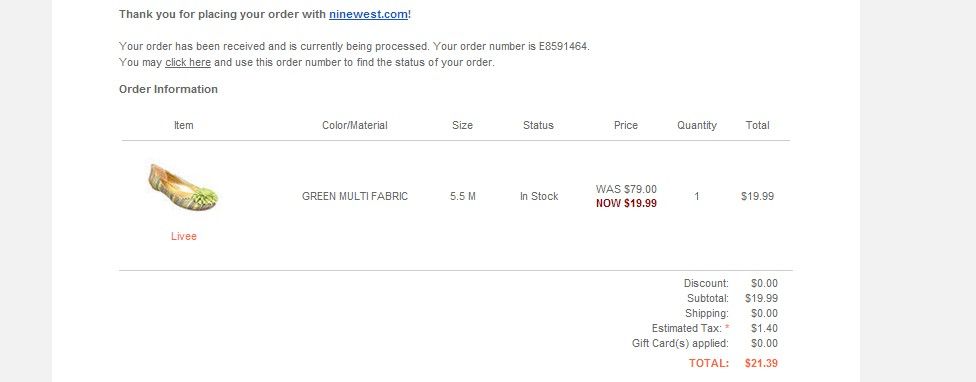Image resolution: width=976 pixels, height=382 pixels.
Task: Click the GREEN MULTI FABRIC text
Action: 355,196
